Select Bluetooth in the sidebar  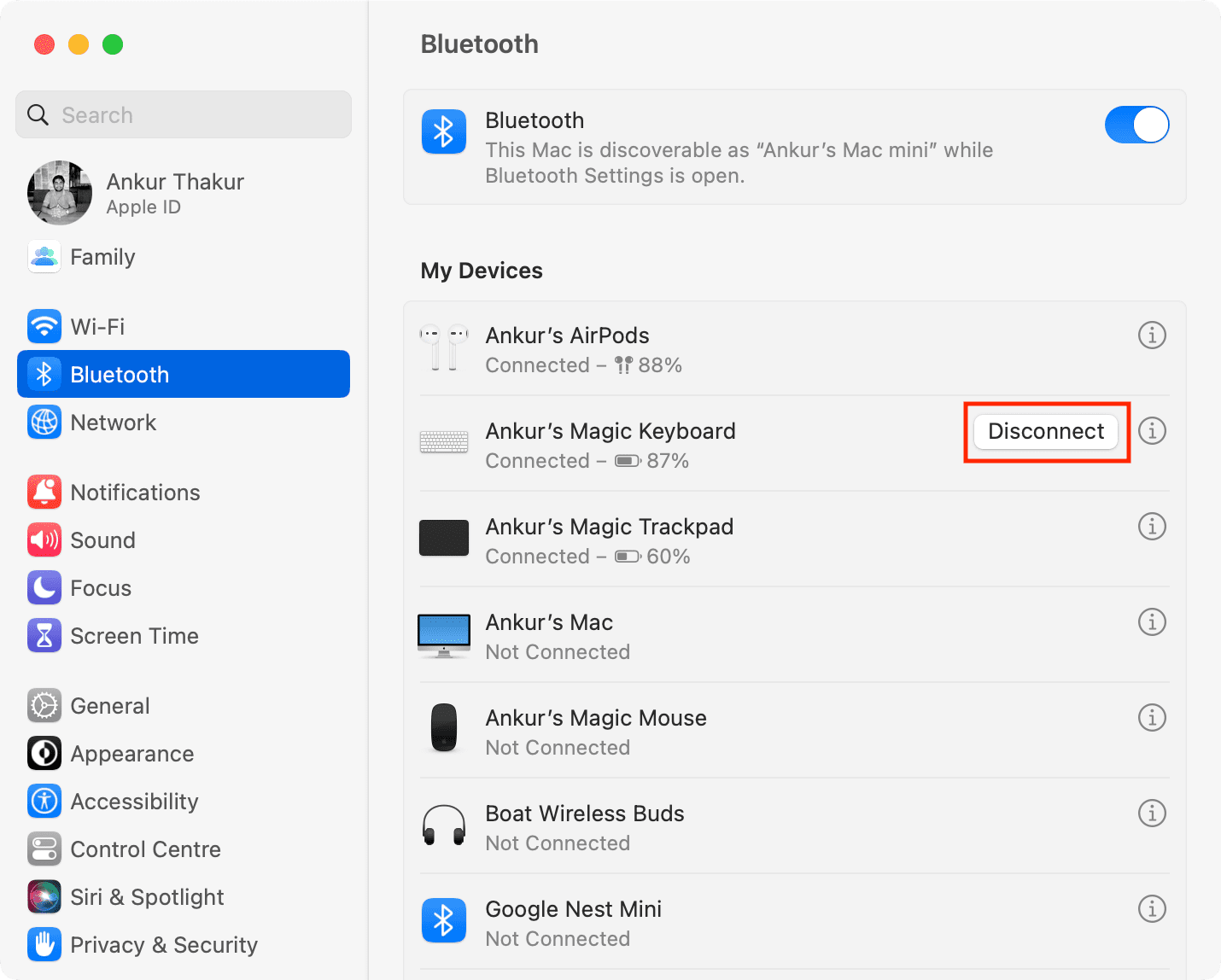(x=184, y=374)
